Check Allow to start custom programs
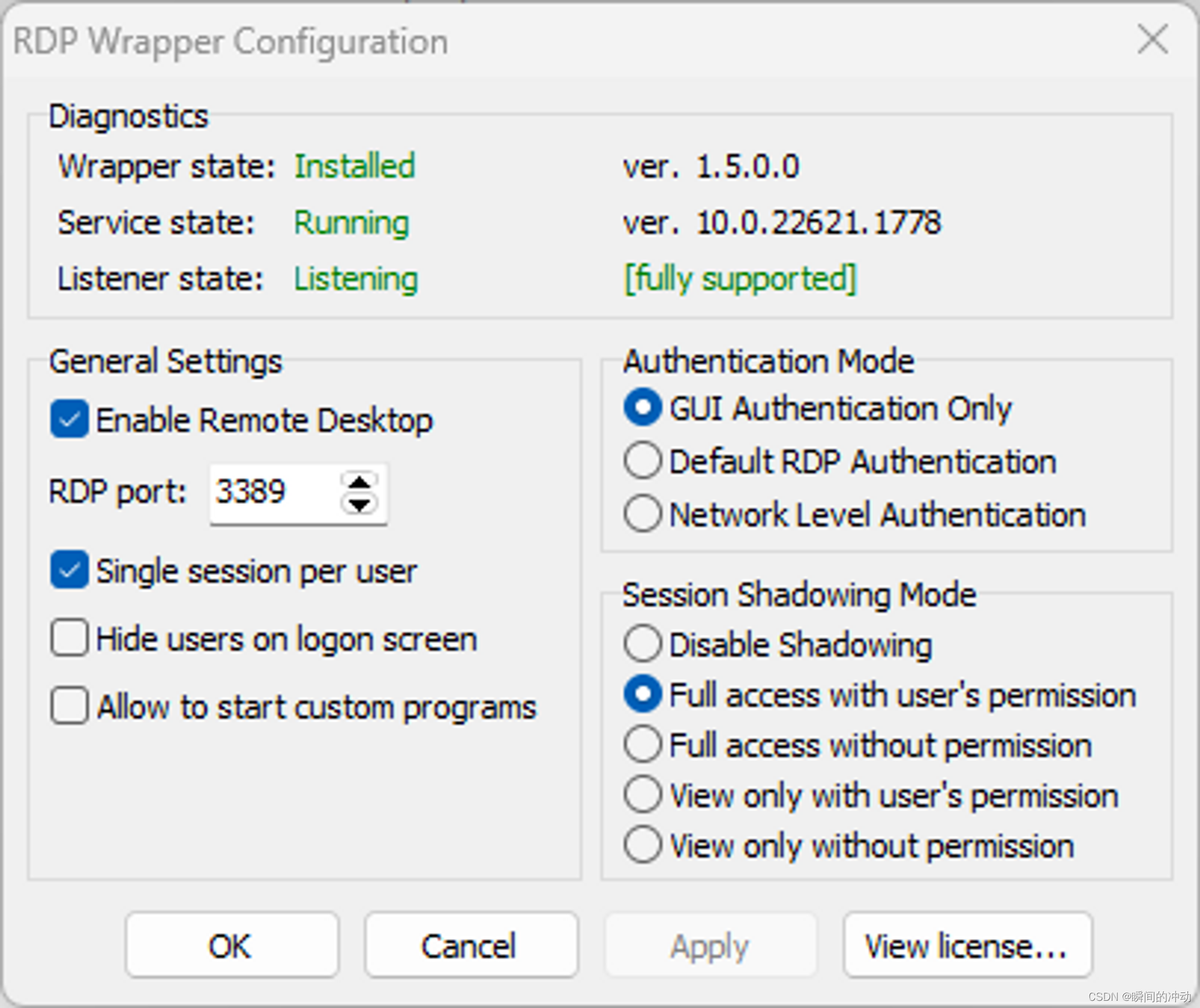Image resolution: width=1200 pixels, height=1008 pixels. (70, 706)
